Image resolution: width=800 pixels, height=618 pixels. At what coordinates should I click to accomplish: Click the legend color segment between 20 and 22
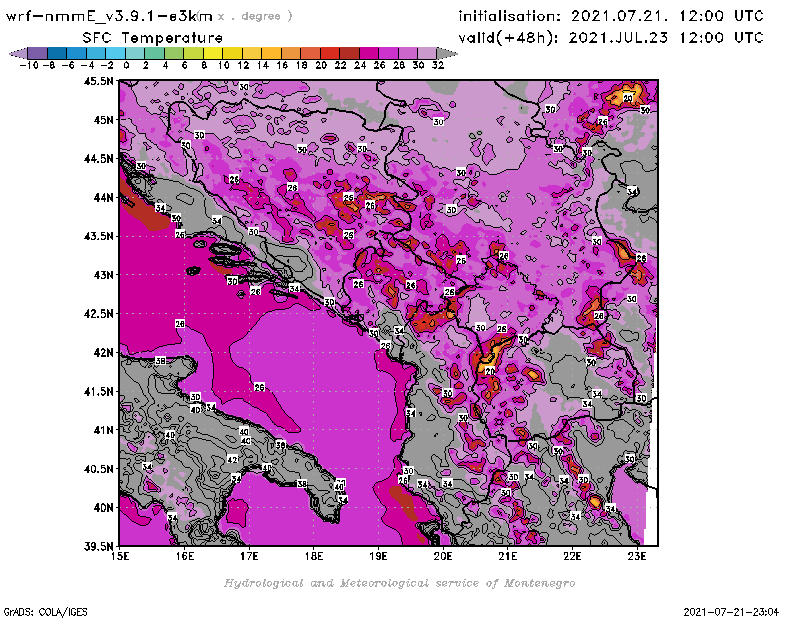(x=330, y=53)
